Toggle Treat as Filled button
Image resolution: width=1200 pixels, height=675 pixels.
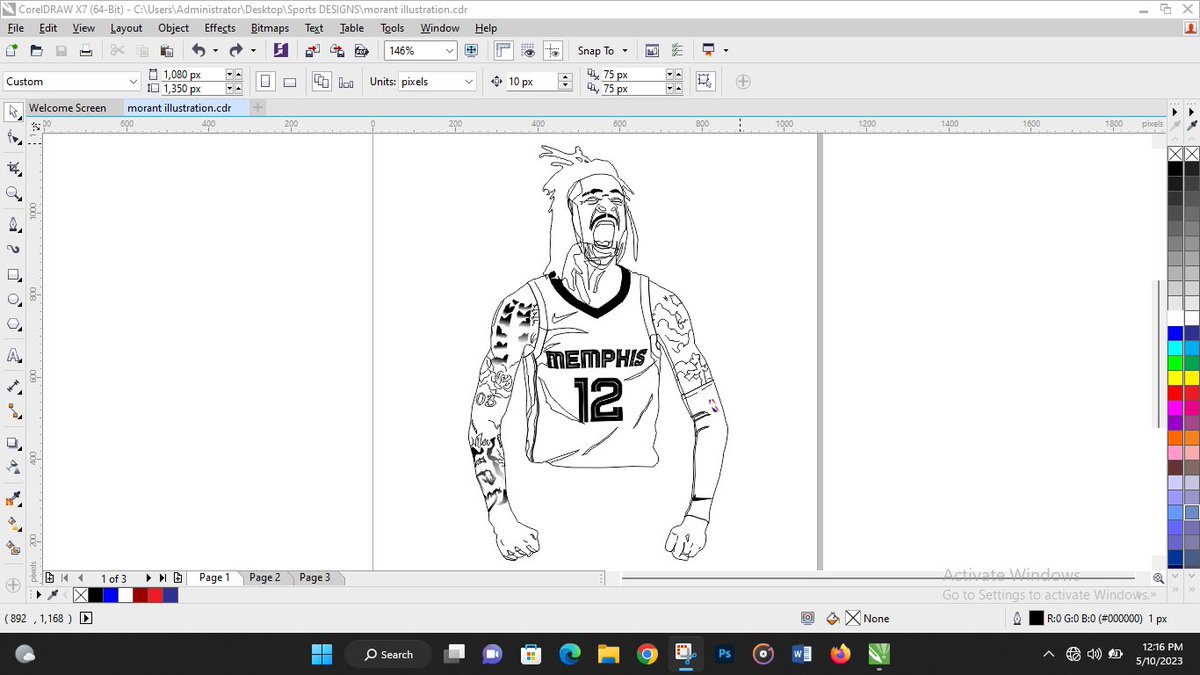[x=707, y=82]
